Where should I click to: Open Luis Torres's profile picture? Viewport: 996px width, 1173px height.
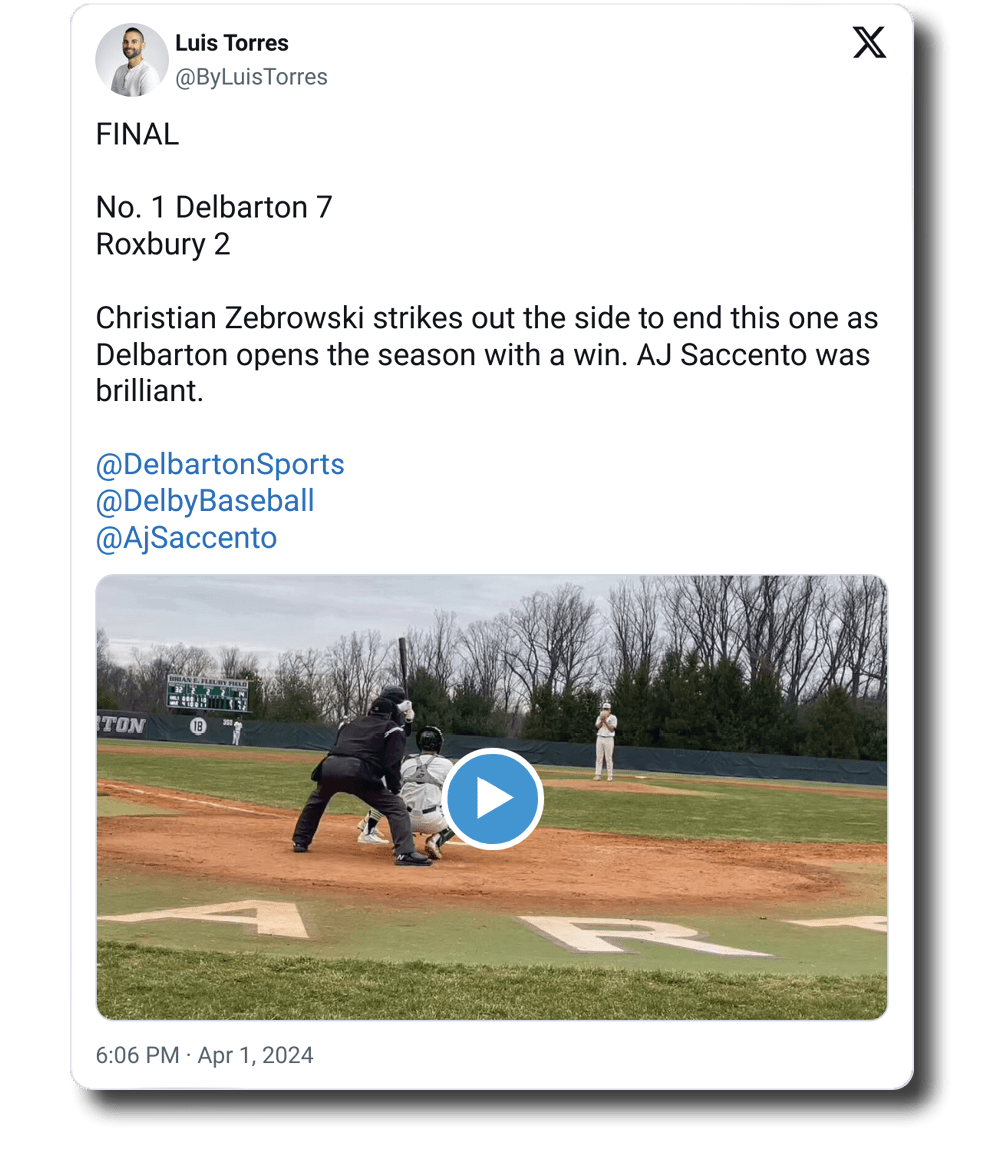tap(131, 60)
